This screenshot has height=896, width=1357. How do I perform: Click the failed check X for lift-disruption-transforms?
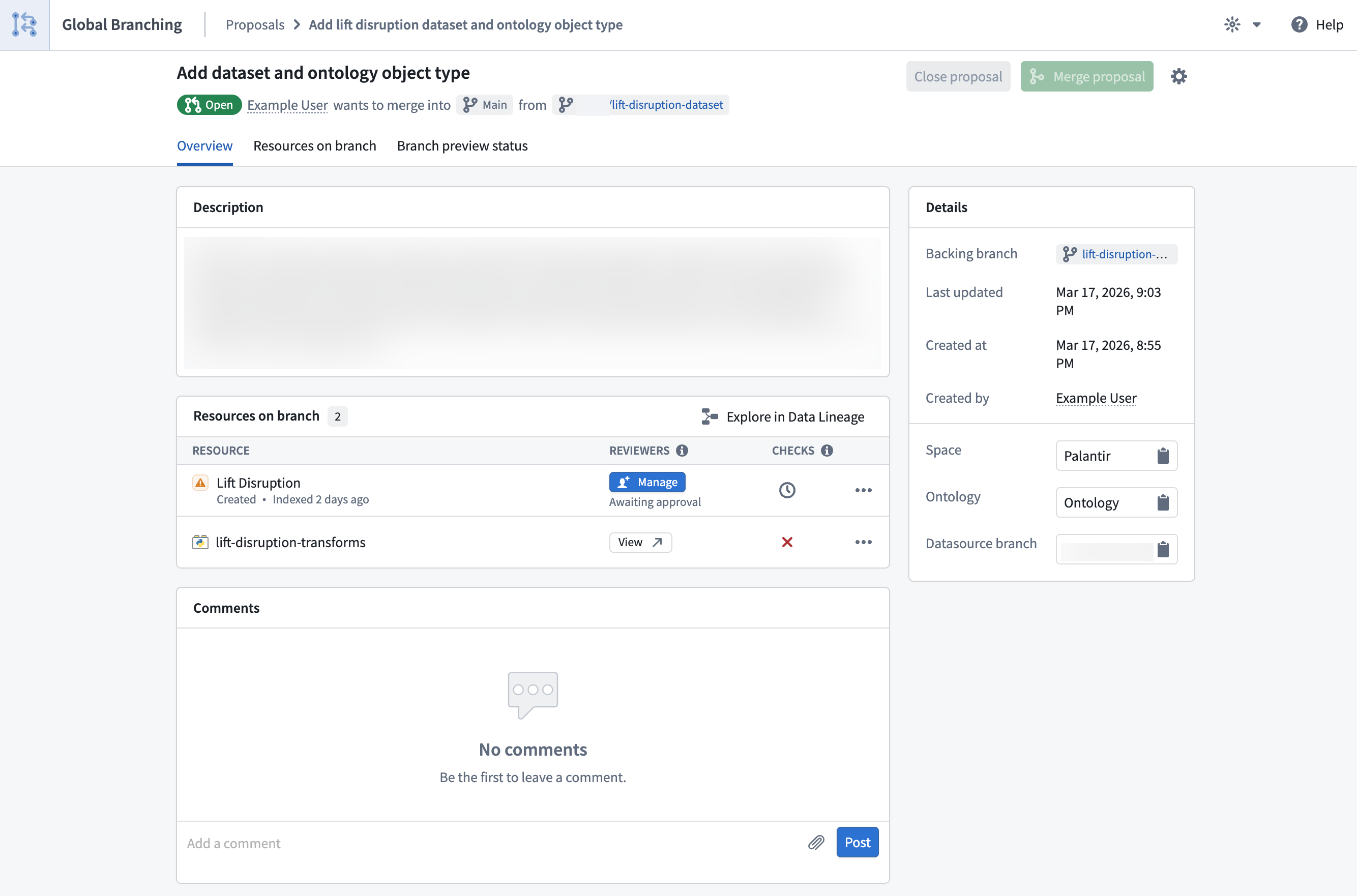[x=787, y=542]
